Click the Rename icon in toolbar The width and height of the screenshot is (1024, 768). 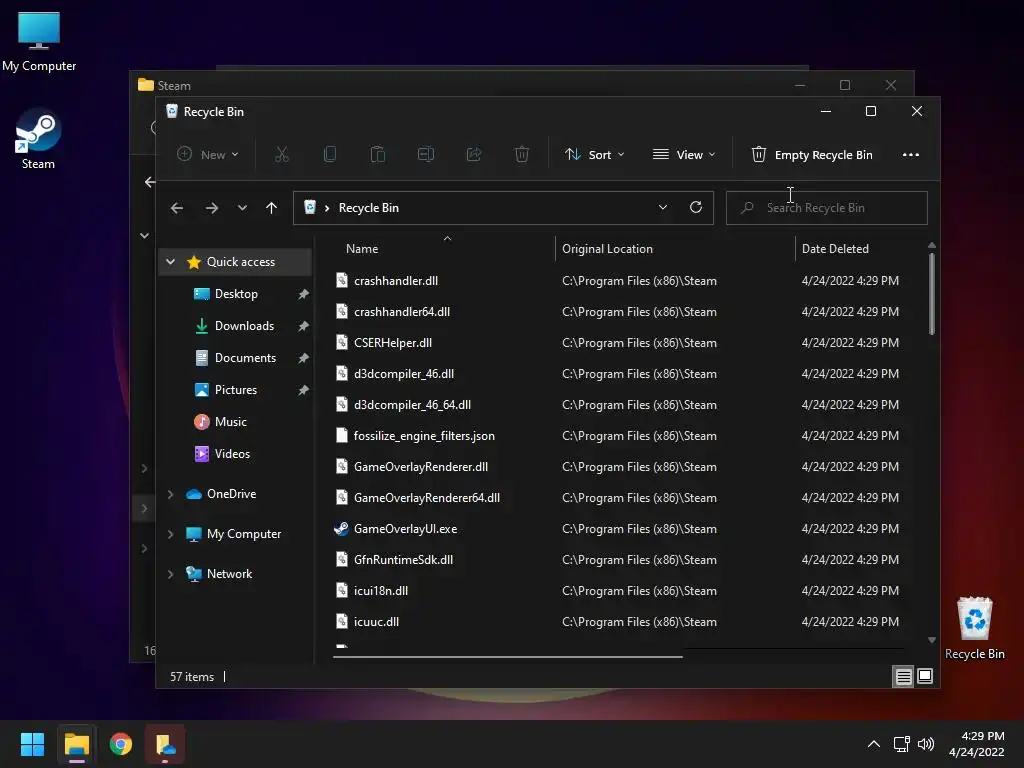(426, 155)
